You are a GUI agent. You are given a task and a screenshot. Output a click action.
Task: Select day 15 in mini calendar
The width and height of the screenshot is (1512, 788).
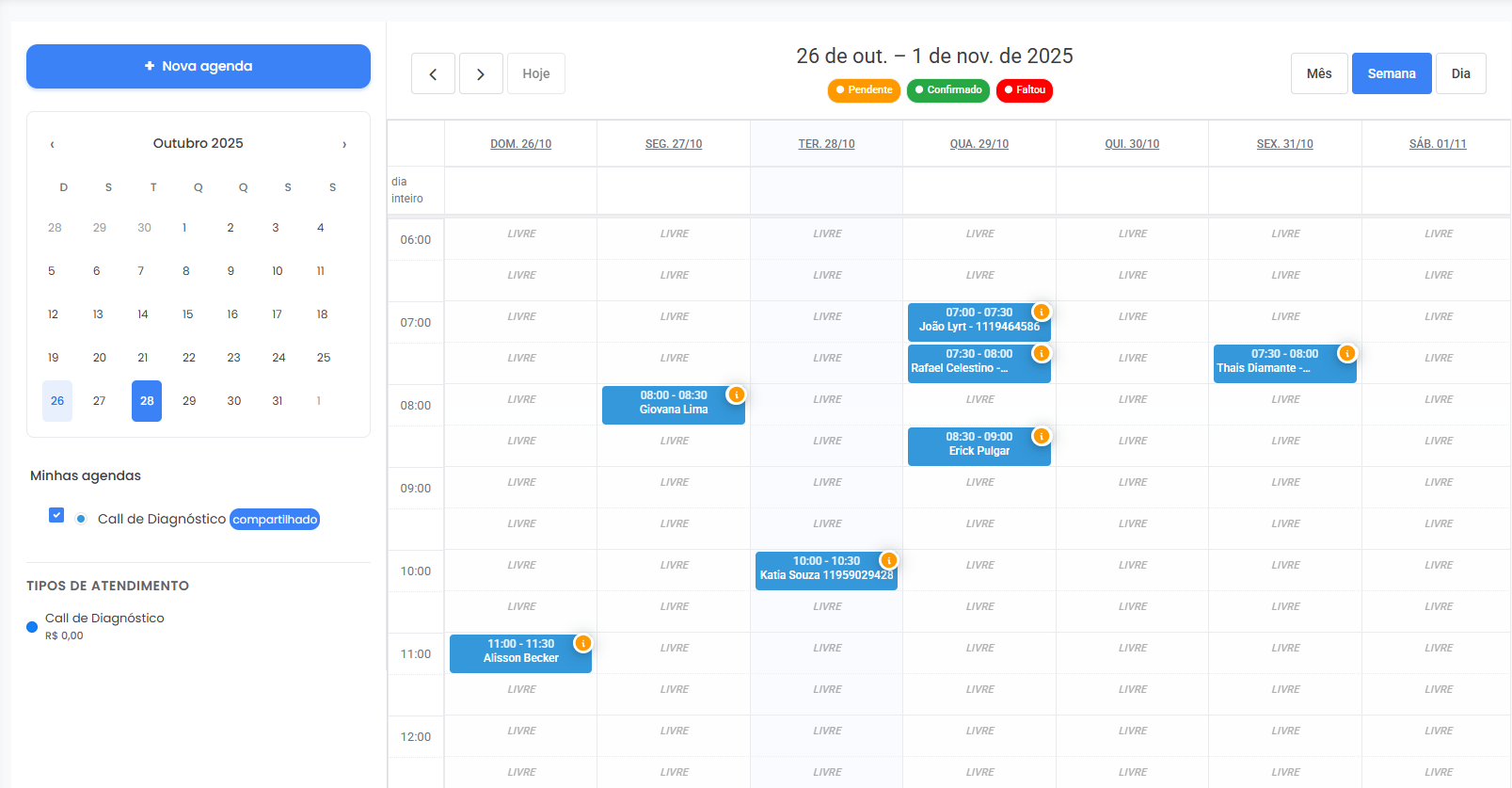coord(187,314)
